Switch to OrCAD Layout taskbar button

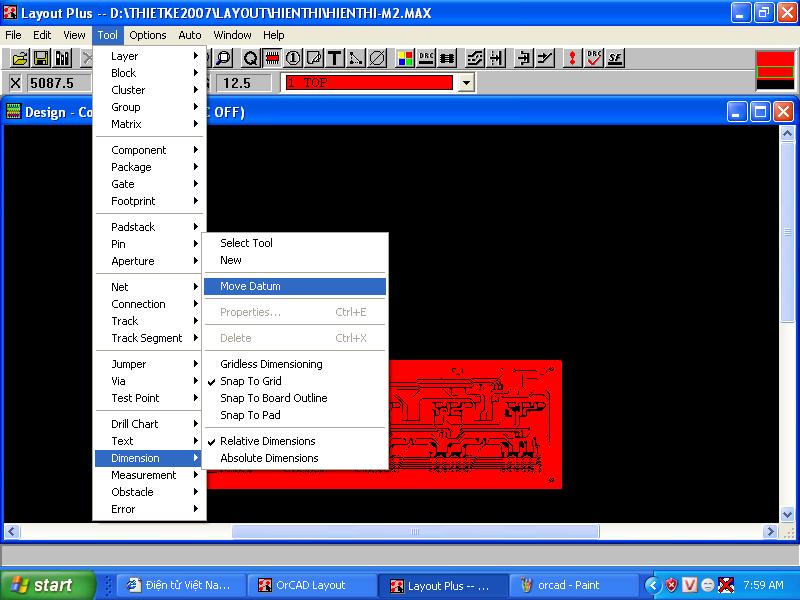[312, 585]
